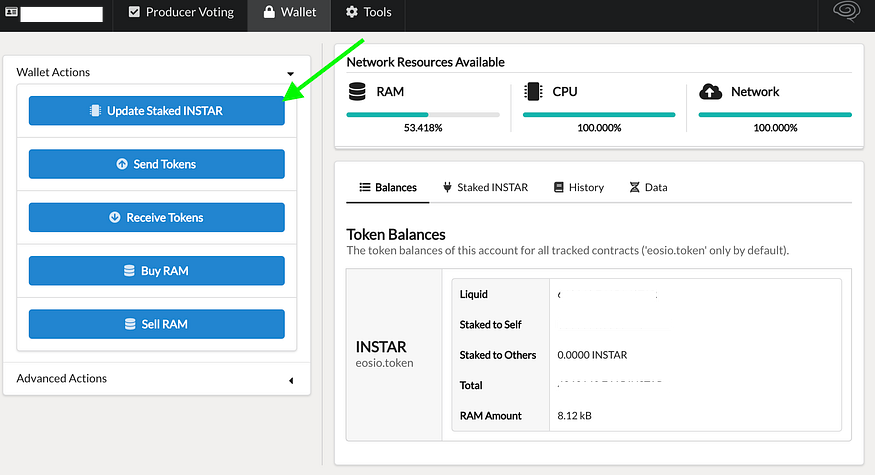Click the Send Tokens button
875x475 pixels.
[157, 164]
